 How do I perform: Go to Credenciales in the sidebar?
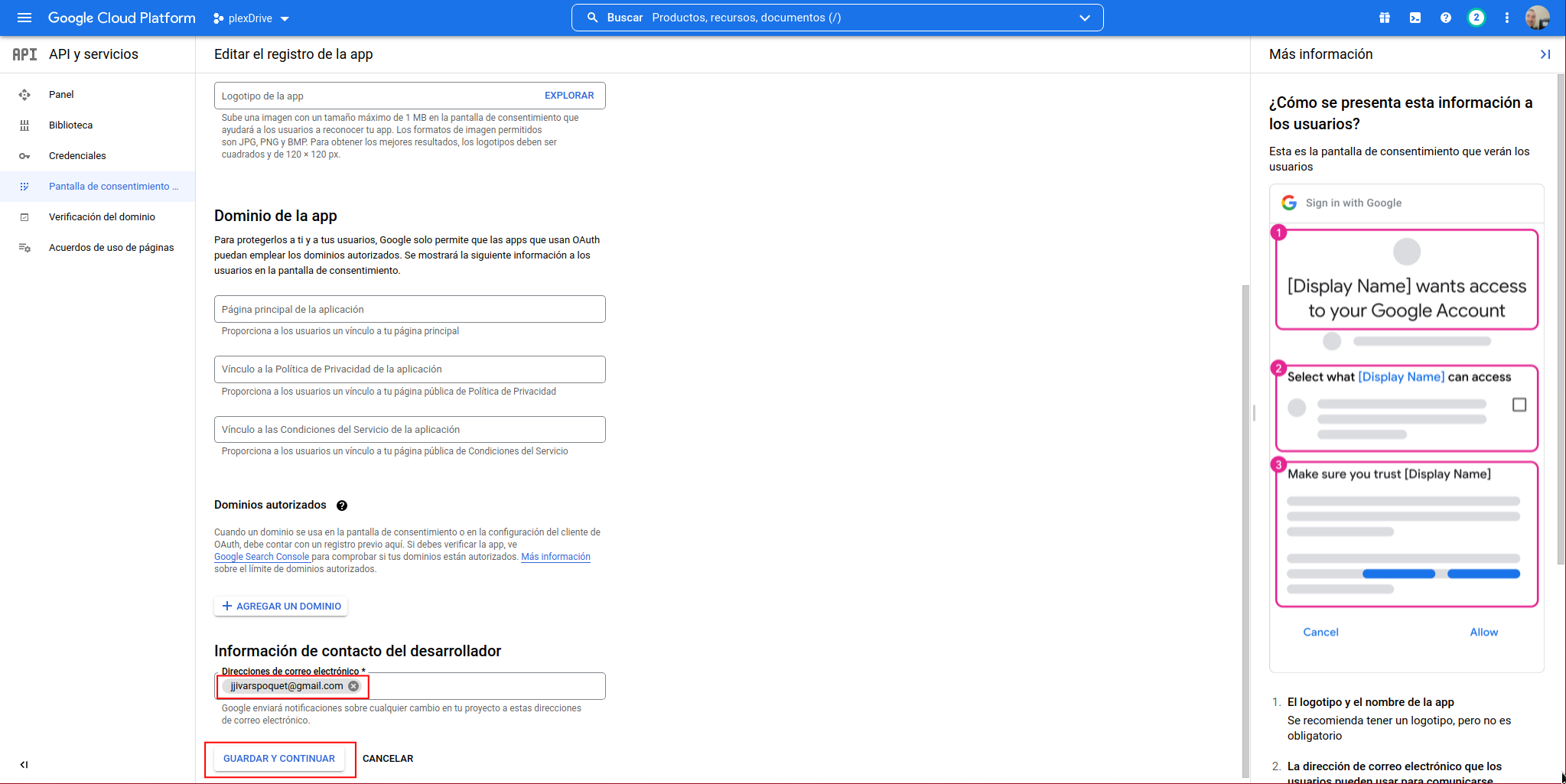(77, 156)
